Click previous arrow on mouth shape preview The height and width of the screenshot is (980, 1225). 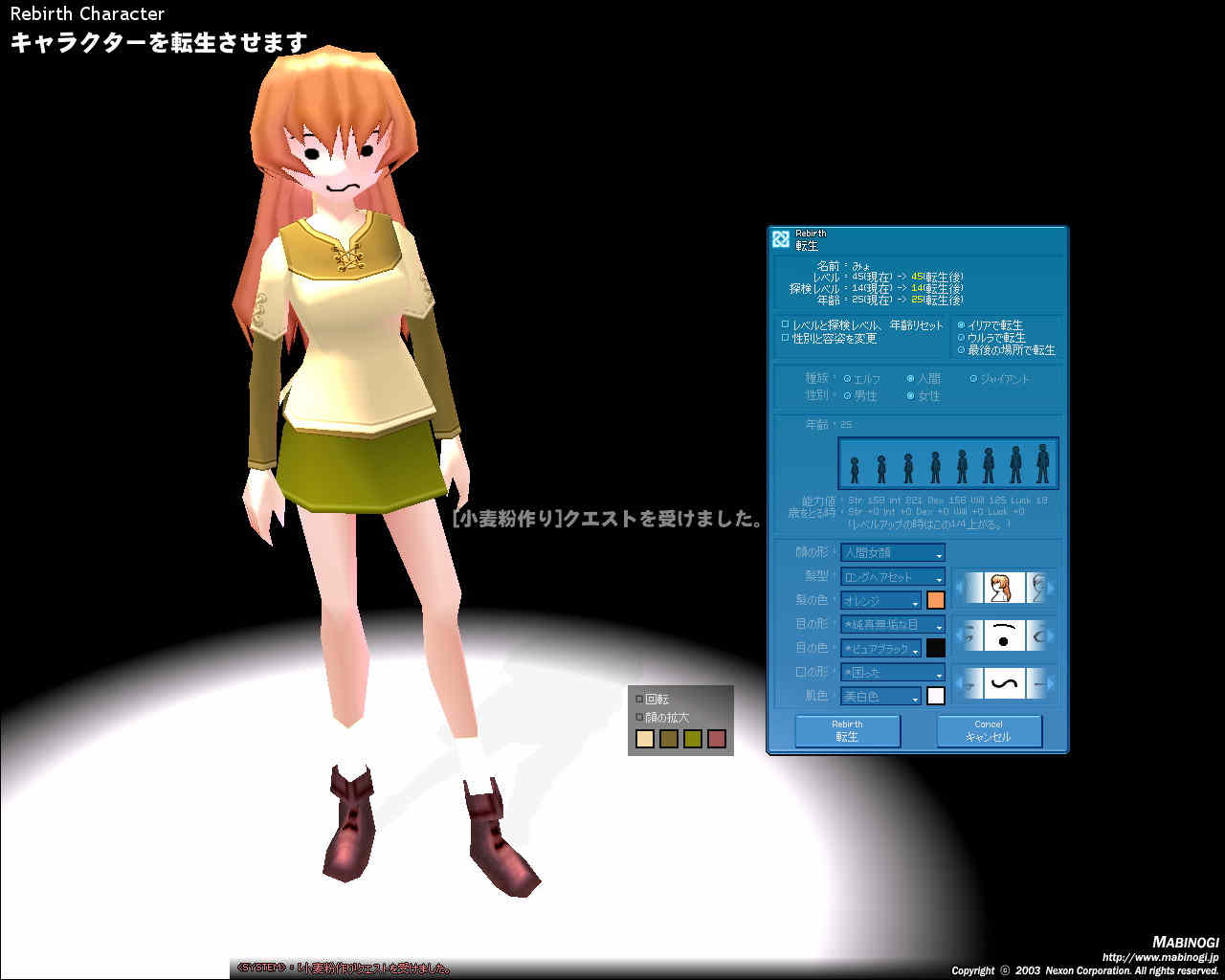point(961,683)
